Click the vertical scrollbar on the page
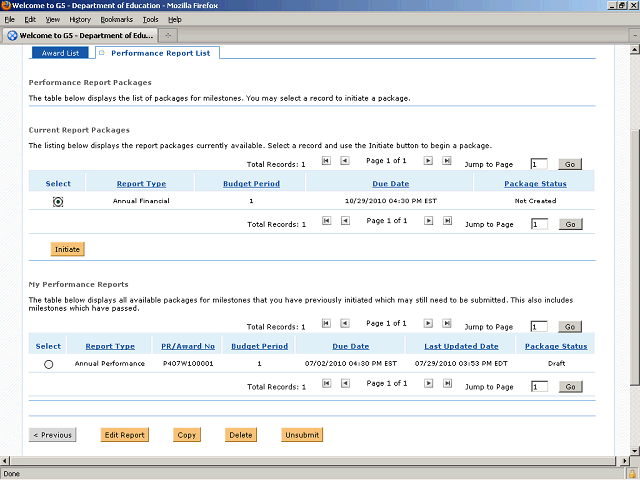Screen dimensions: 640x480 coord(633,250)
